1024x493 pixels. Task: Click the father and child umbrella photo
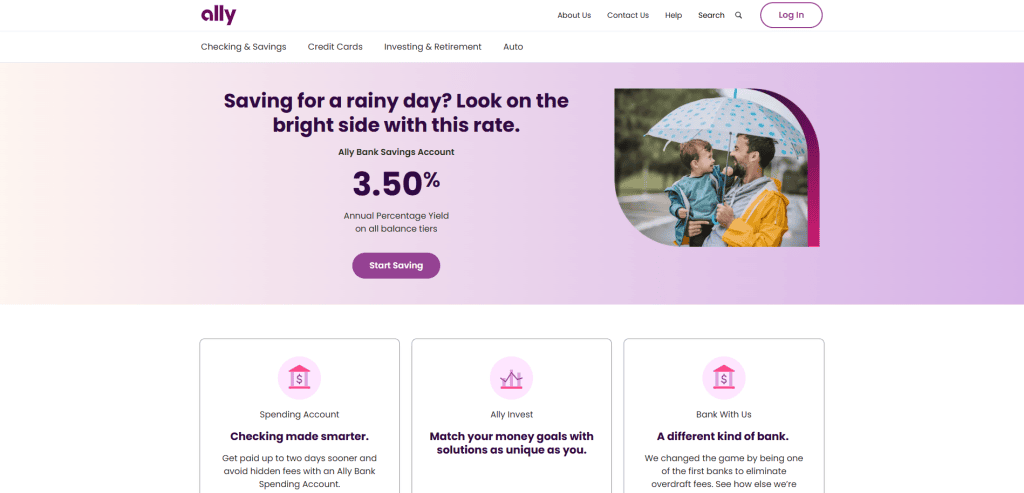point(716,168)
